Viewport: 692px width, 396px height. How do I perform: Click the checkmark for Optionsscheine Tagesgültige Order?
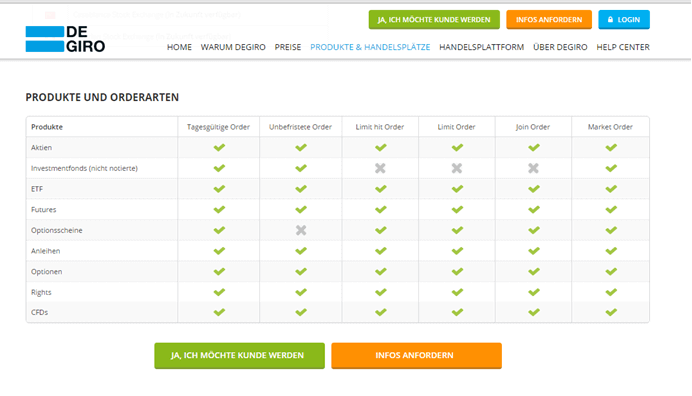coord(219,230)
